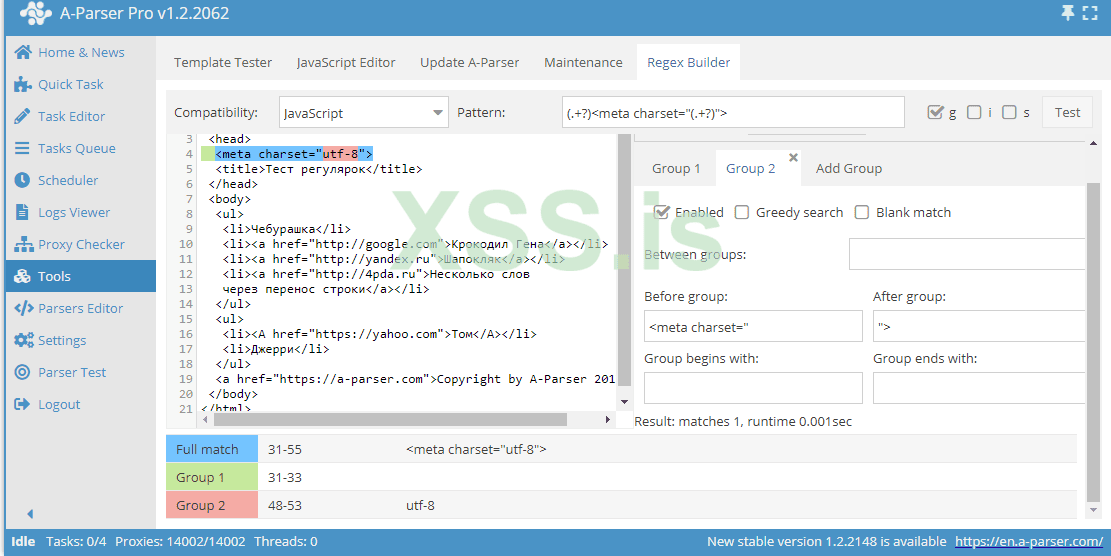The height and width of the screenshot is (556, 1111).
Task: Click the Proxy Checker network icon
Action: (x=23, y=244)
